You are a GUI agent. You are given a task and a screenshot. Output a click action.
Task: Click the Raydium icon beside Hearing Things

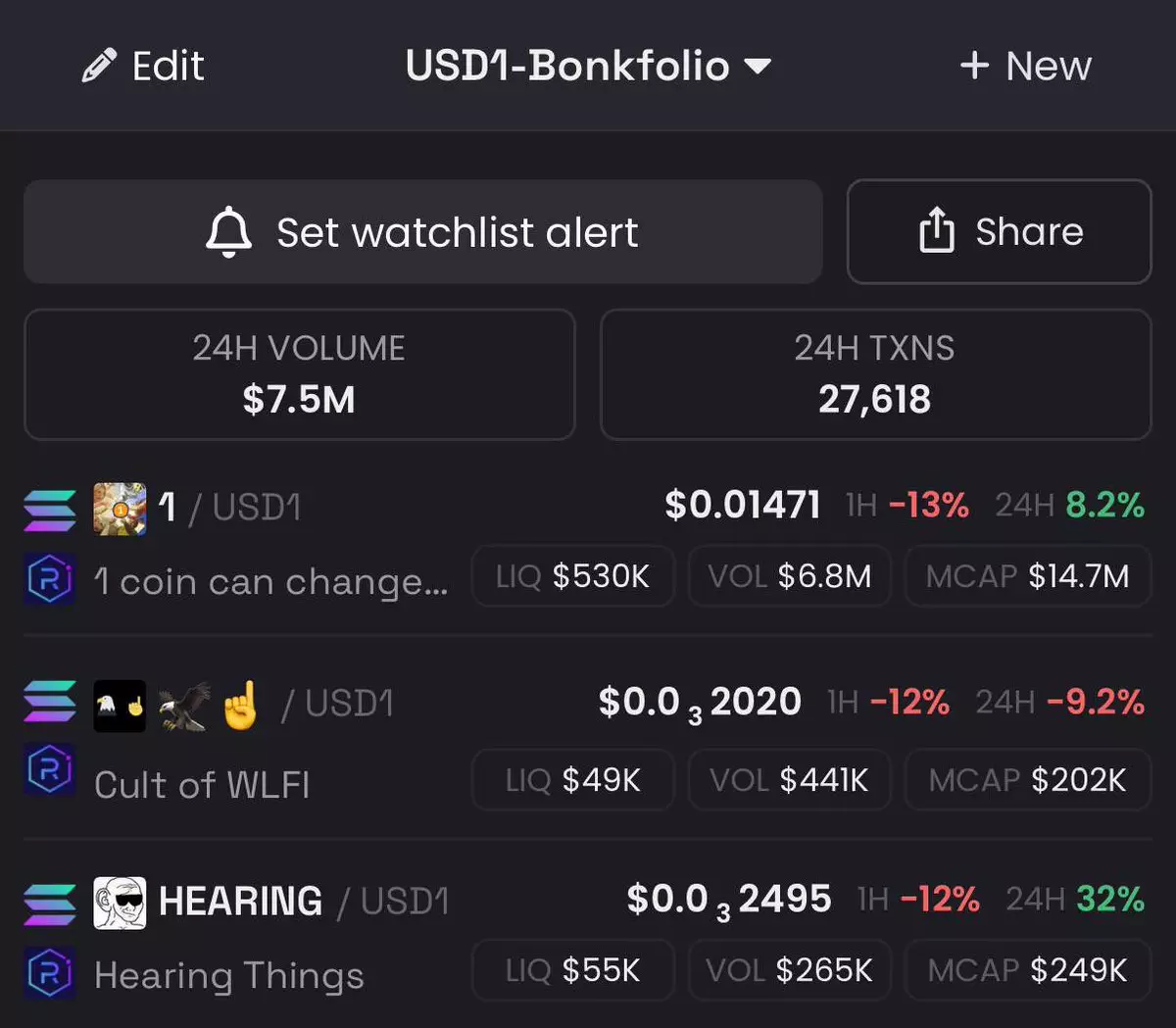click(50, 973)
